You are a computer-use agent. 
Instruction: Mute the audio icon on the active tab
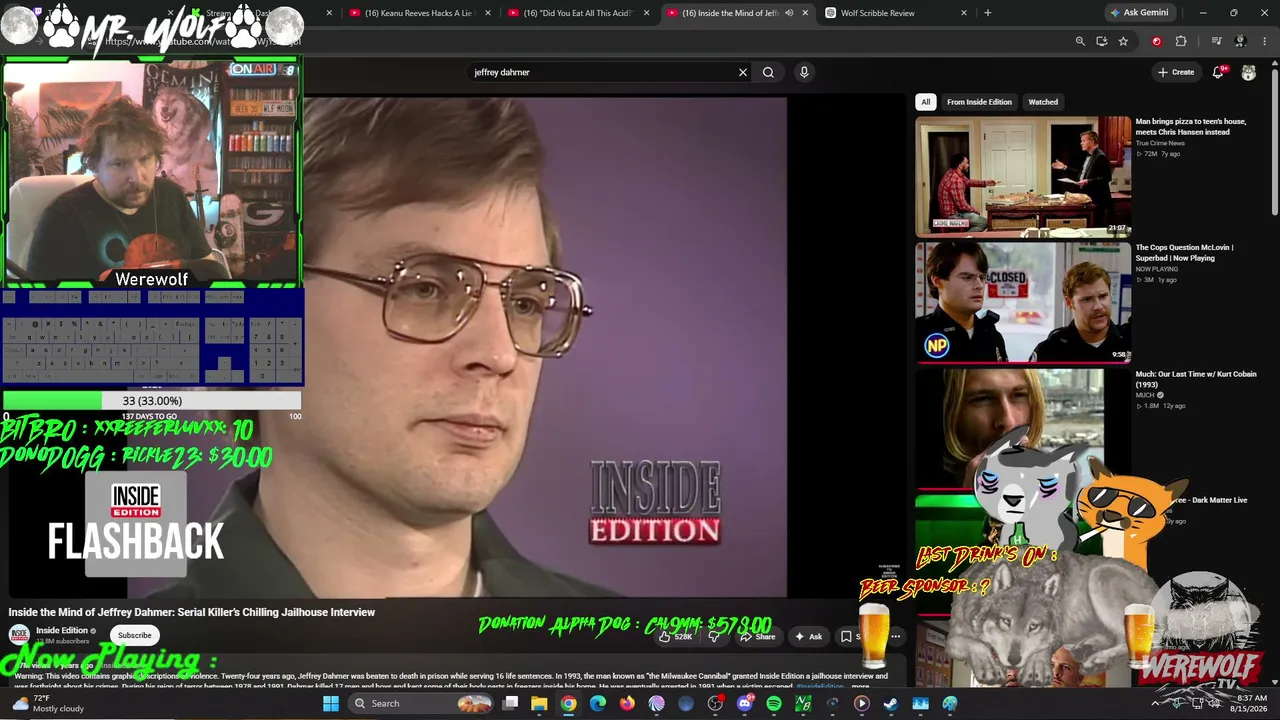pos(789,13)
